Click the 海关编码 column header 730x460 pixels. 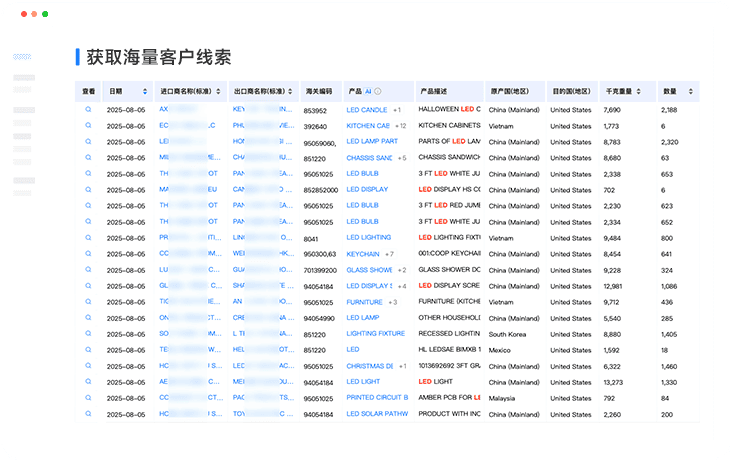pos(318,91)
